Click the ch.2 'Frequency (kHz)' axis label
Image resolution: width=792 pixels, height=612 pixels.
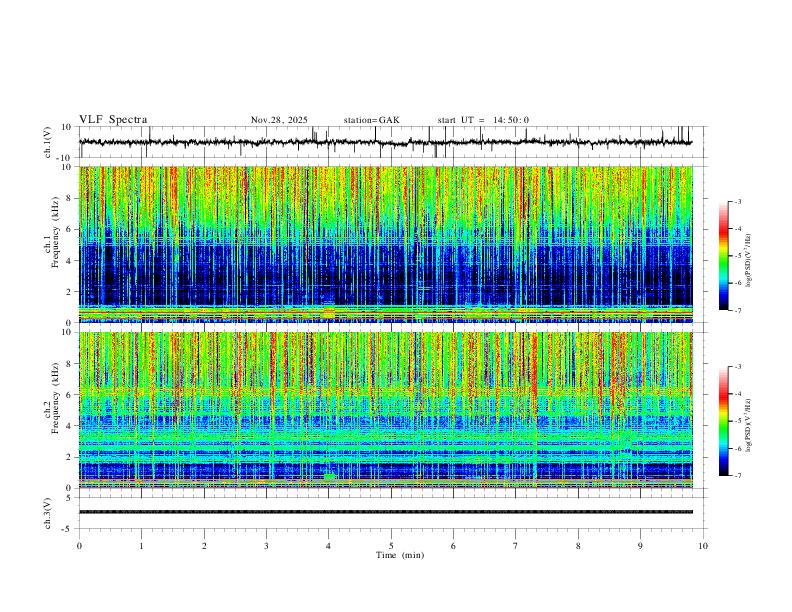click(x=56, y=398)
